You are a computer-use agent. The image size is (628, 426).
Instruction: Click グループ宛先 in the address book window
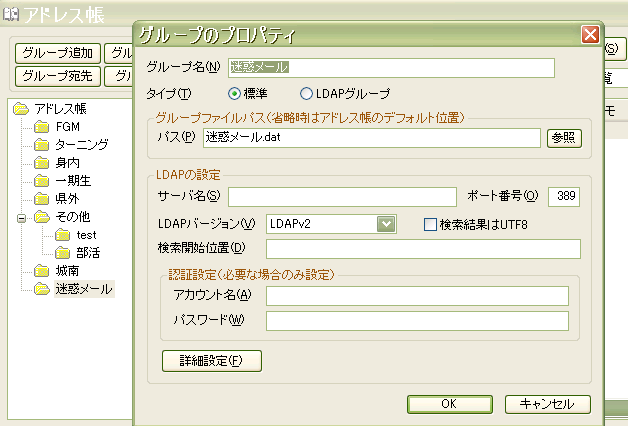pyautogui.click(x=58, y=76)
